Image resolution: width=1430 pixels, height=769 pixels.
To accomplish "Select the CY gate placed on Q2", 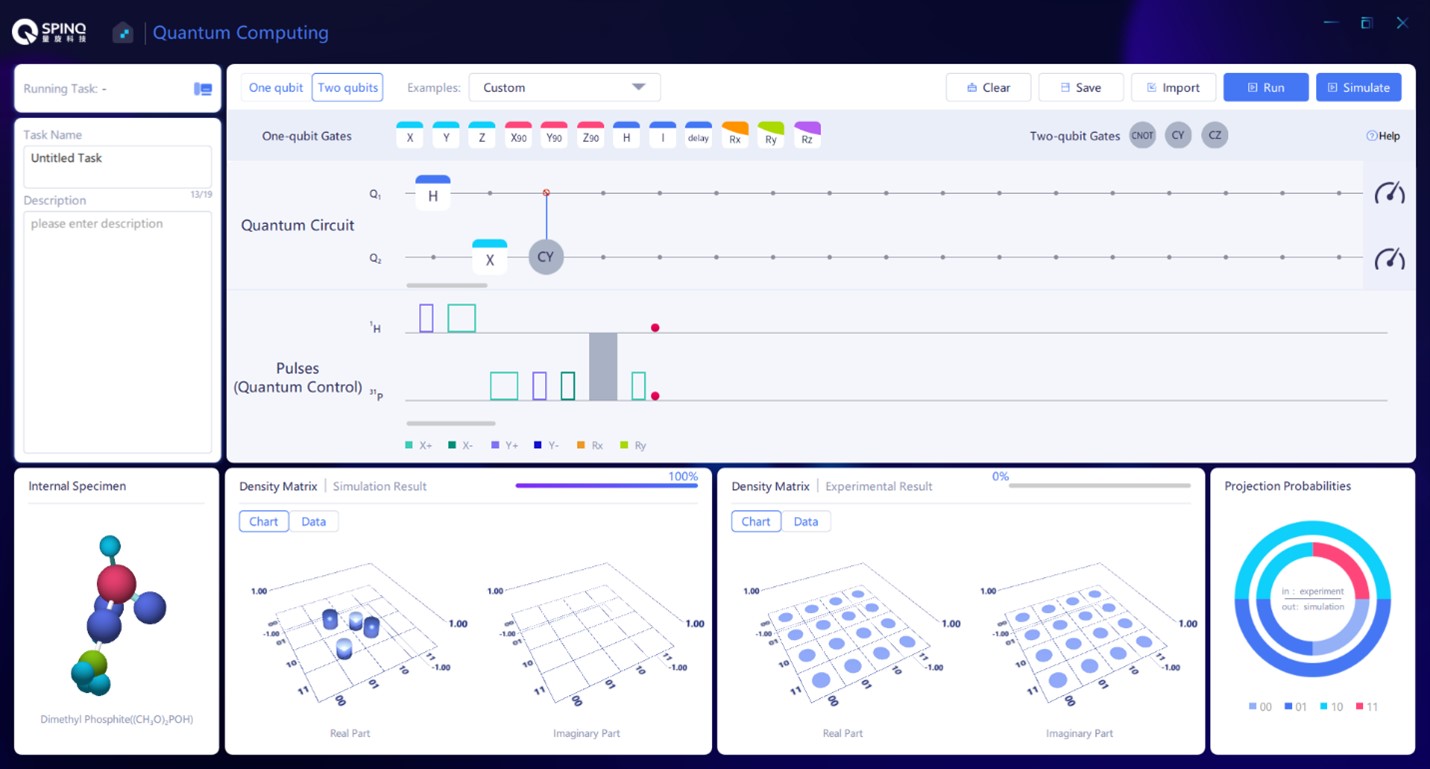I will (546, 257).
